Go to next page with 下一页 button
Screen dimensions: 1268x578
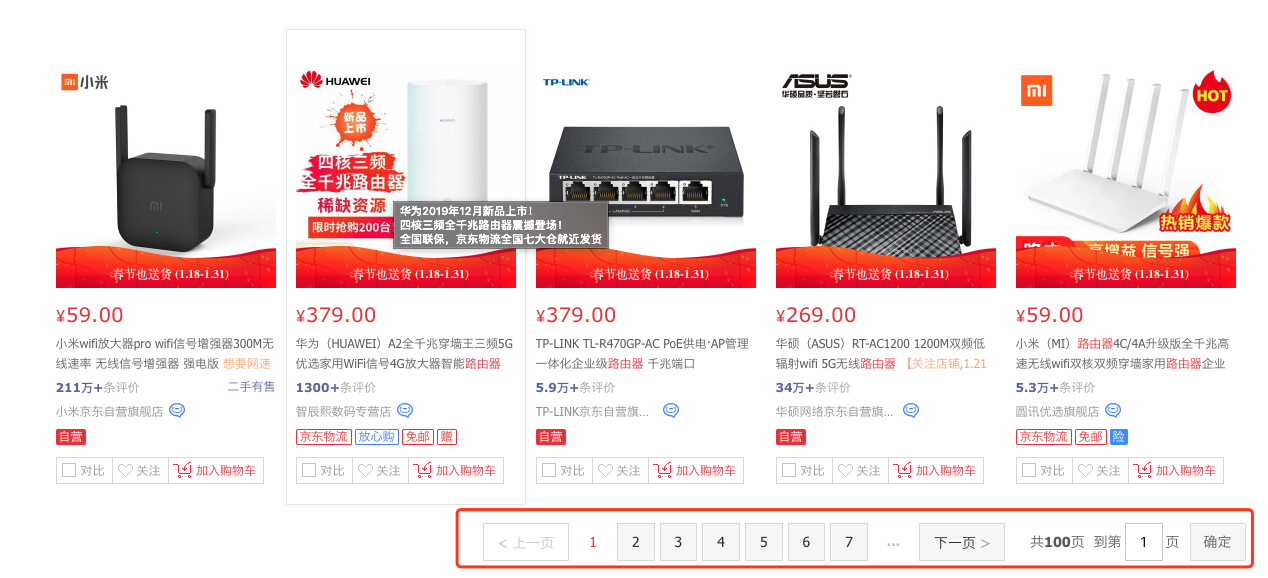[962, 542]
